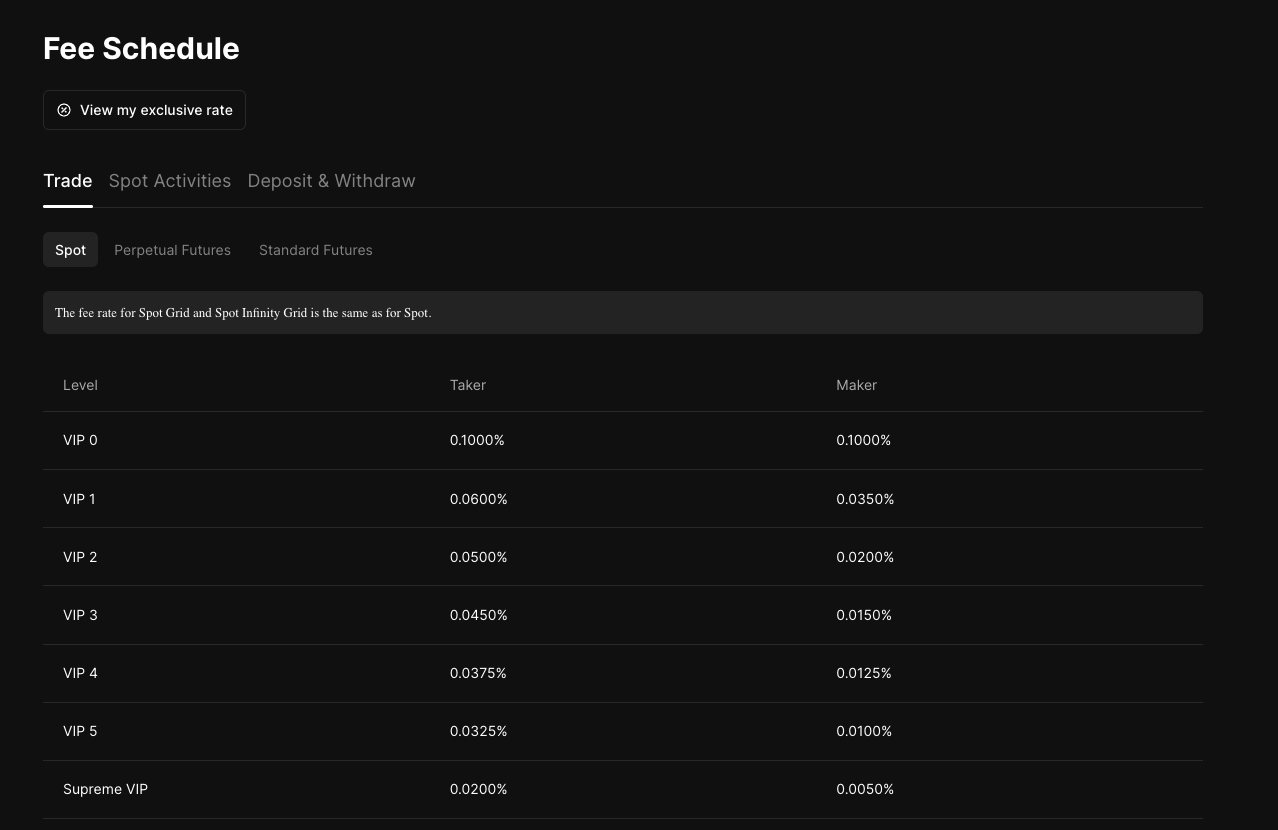The width and height of the screenshot is (1278, 830).
Task: Click the VIP 3 maker rate 0.0150%
Action: [865, 615]
